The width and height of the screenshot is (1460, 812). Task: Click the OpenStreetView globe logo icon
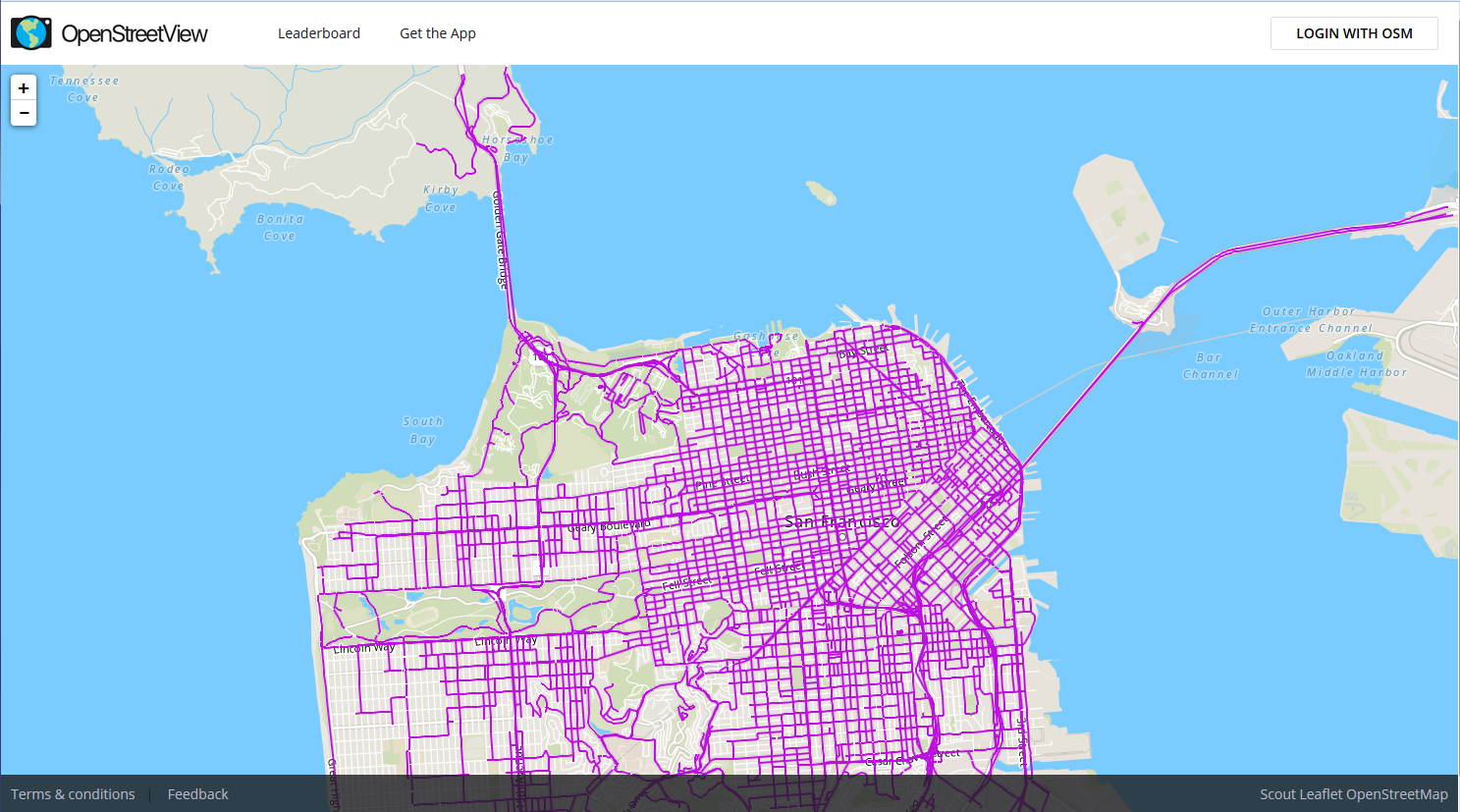tap(31, 33)
